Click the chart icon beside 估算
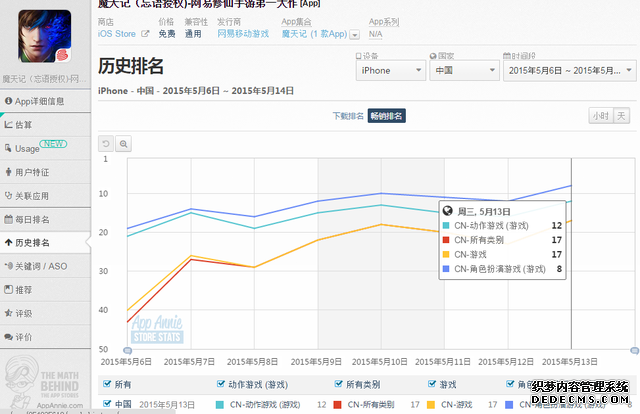 pyautogui.click(x=9, y=125)
